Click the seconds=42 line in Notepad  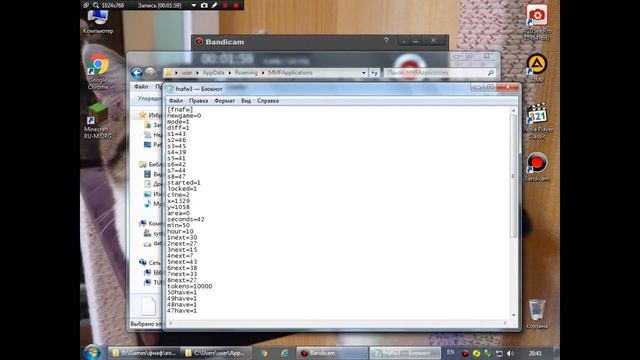click(x=186, y=219)
